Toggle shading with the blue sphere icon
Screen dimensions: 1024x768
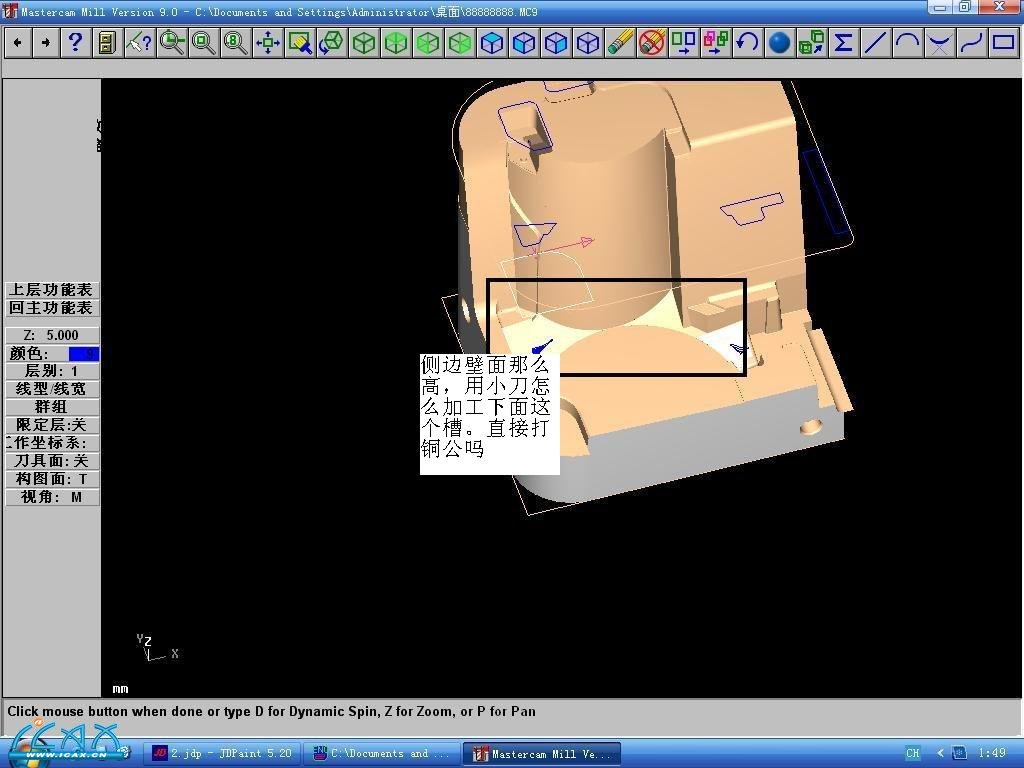pyautogui.click(x=779, y=43)
